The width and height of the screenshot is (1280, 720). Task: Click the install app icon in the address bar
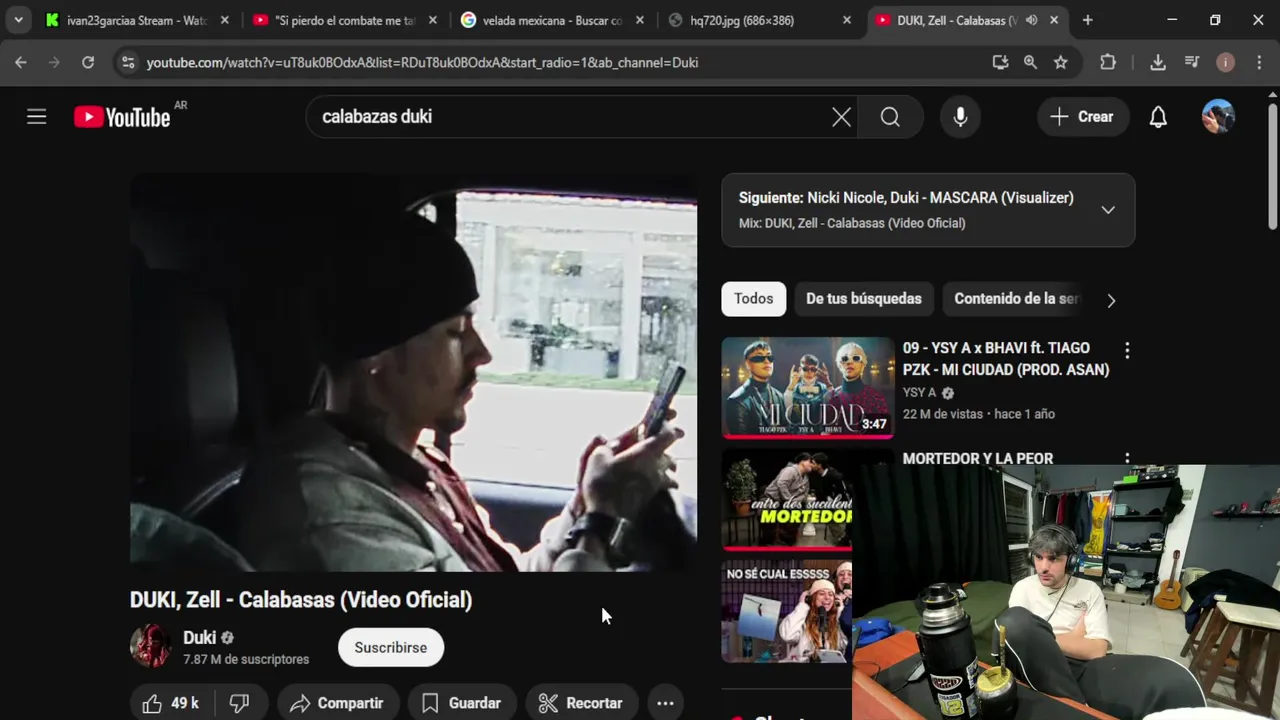point(1000,62)
